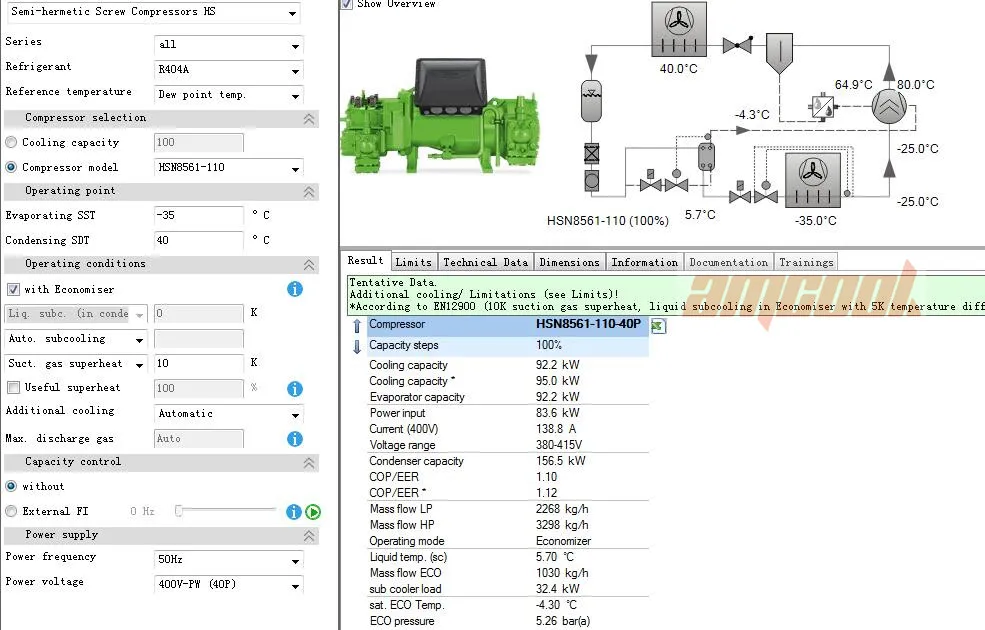
Task: Open the Limits tab
Action: click(x=413, y=262)
